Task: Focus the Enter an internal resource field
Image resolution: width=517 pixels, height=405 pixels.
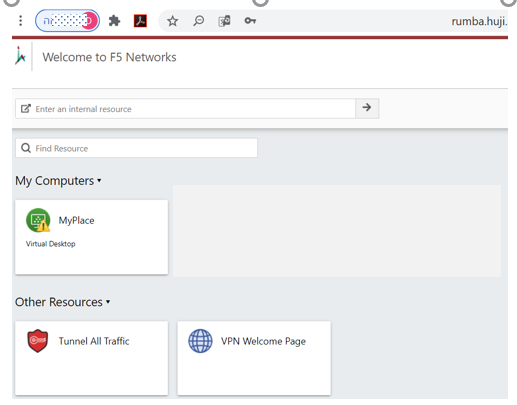Action: 185,108
